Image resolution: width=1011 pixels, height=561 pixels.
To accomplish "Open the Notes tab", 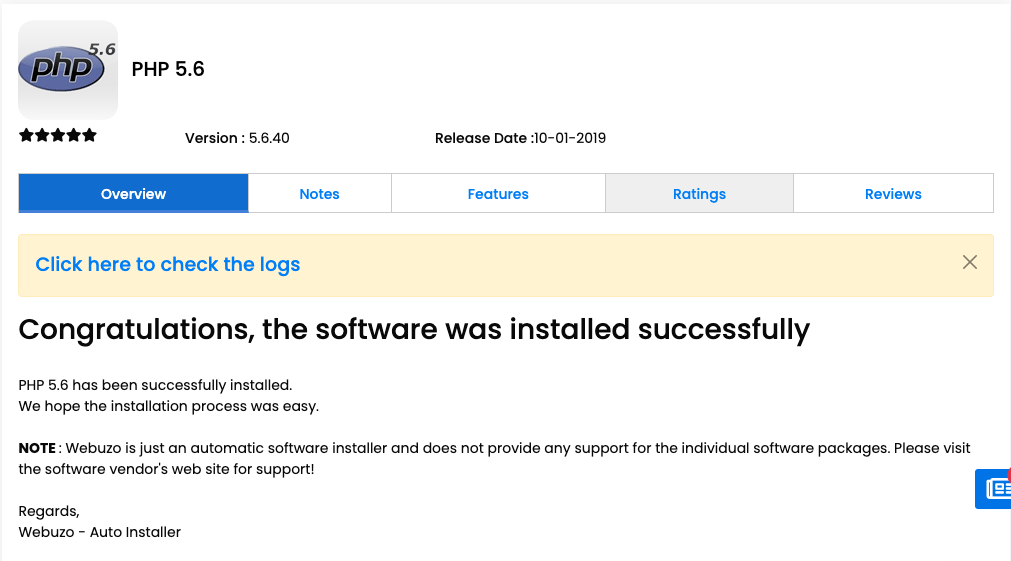I will (319, 194).
